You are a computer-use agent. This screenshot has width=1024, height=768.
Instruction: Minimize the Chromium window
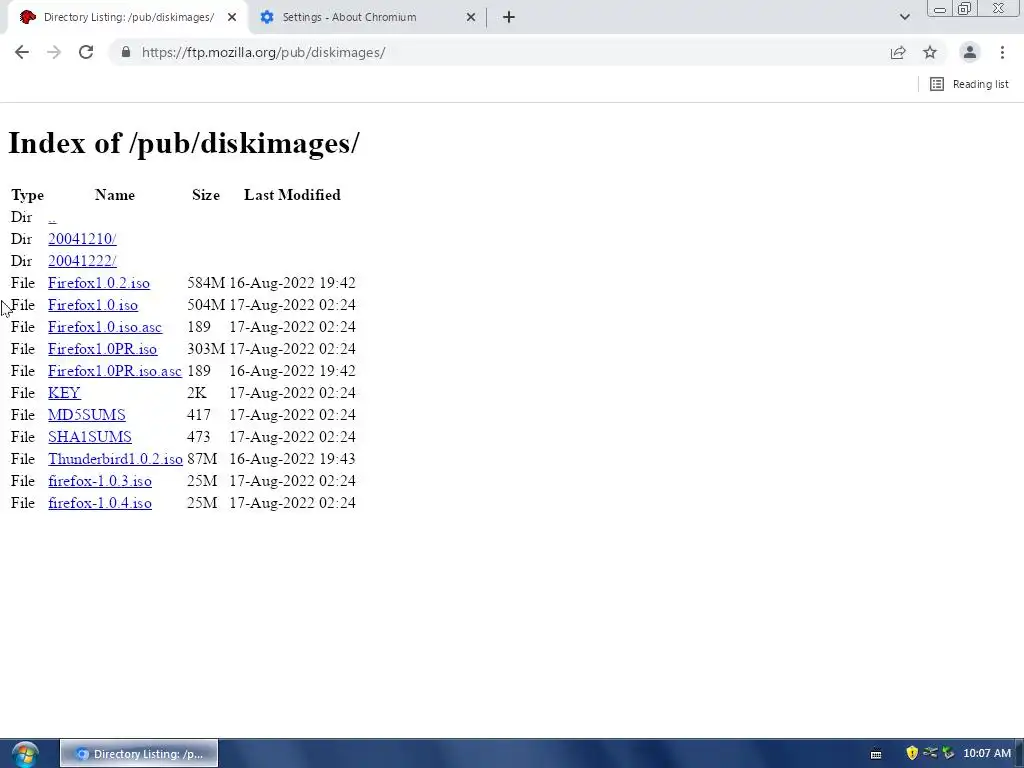(x=940, y=8)
